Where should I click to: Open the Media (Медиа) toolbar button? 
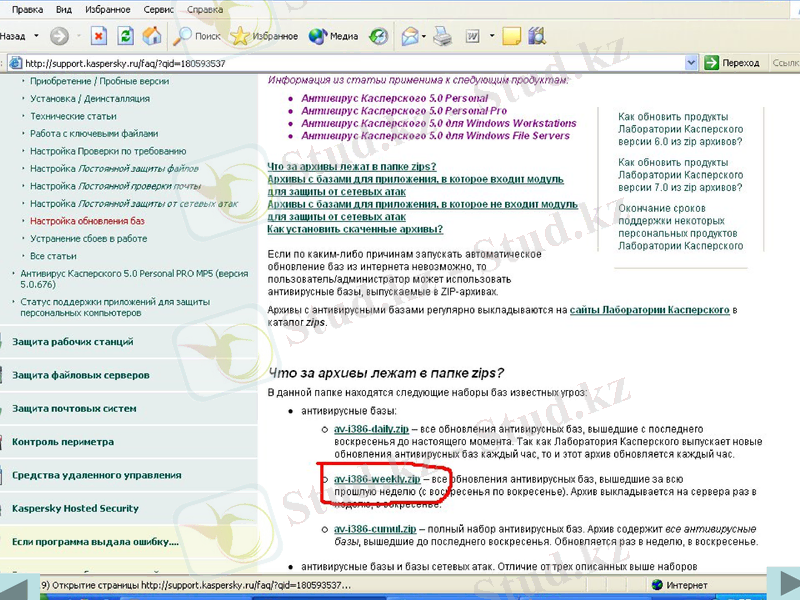tap(334, 36)
